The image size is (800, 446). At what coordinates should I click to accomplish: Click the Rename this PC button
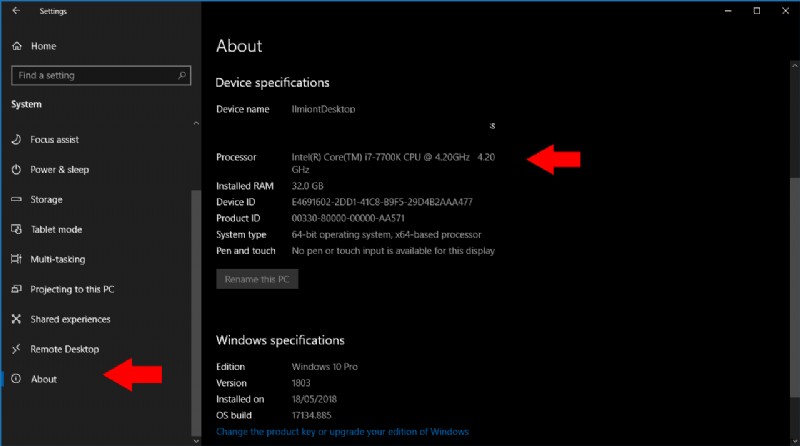[x=257, y=279]
